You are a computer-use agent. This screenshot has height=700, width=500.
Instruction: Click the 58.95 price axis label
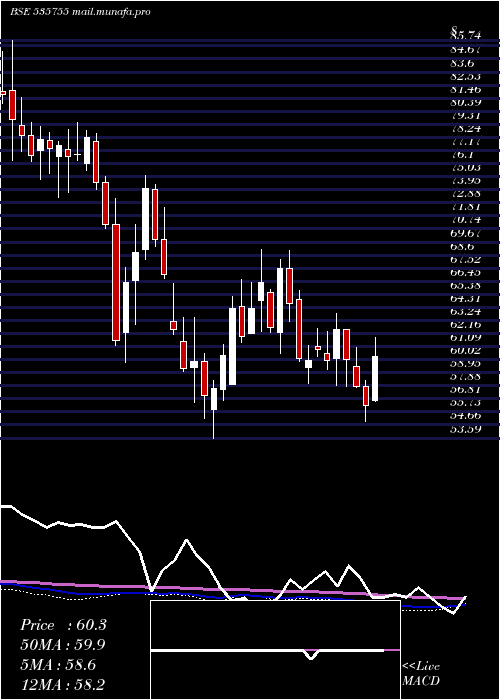click(x=466, y=364)
